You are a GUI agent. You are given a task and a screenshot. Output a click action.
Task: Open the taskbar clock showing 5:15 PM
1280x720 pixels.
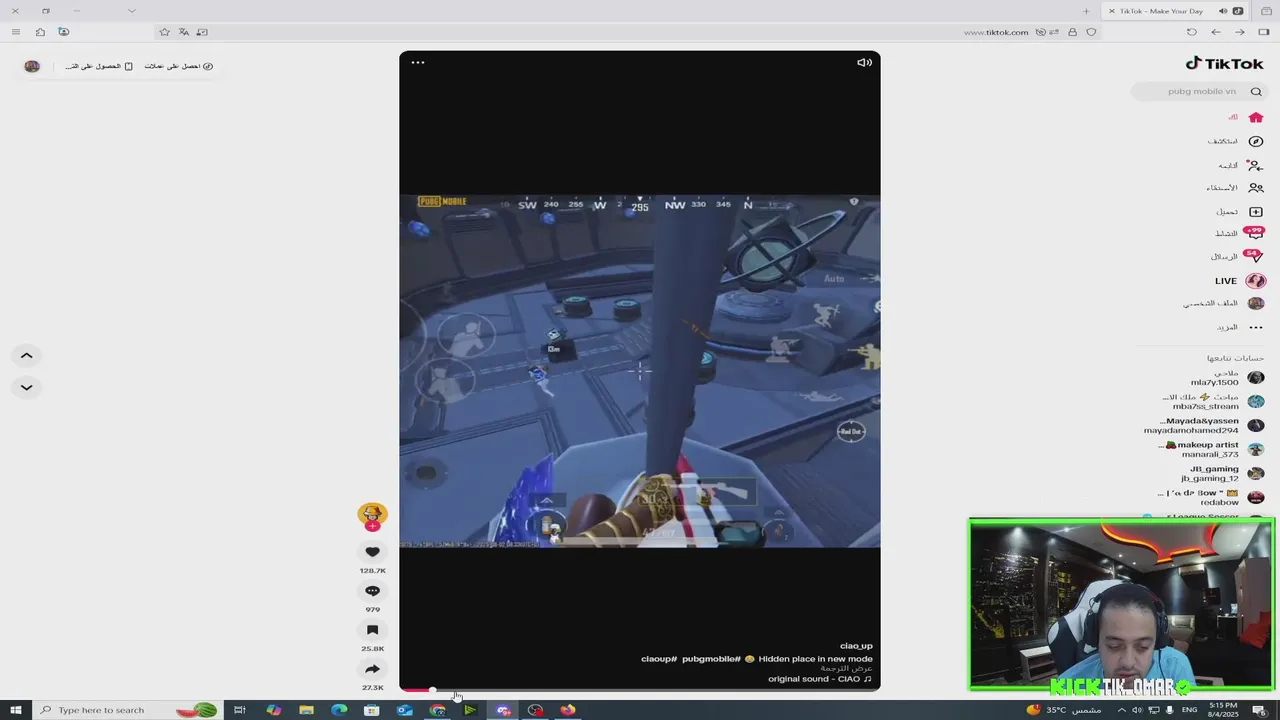1223,710
